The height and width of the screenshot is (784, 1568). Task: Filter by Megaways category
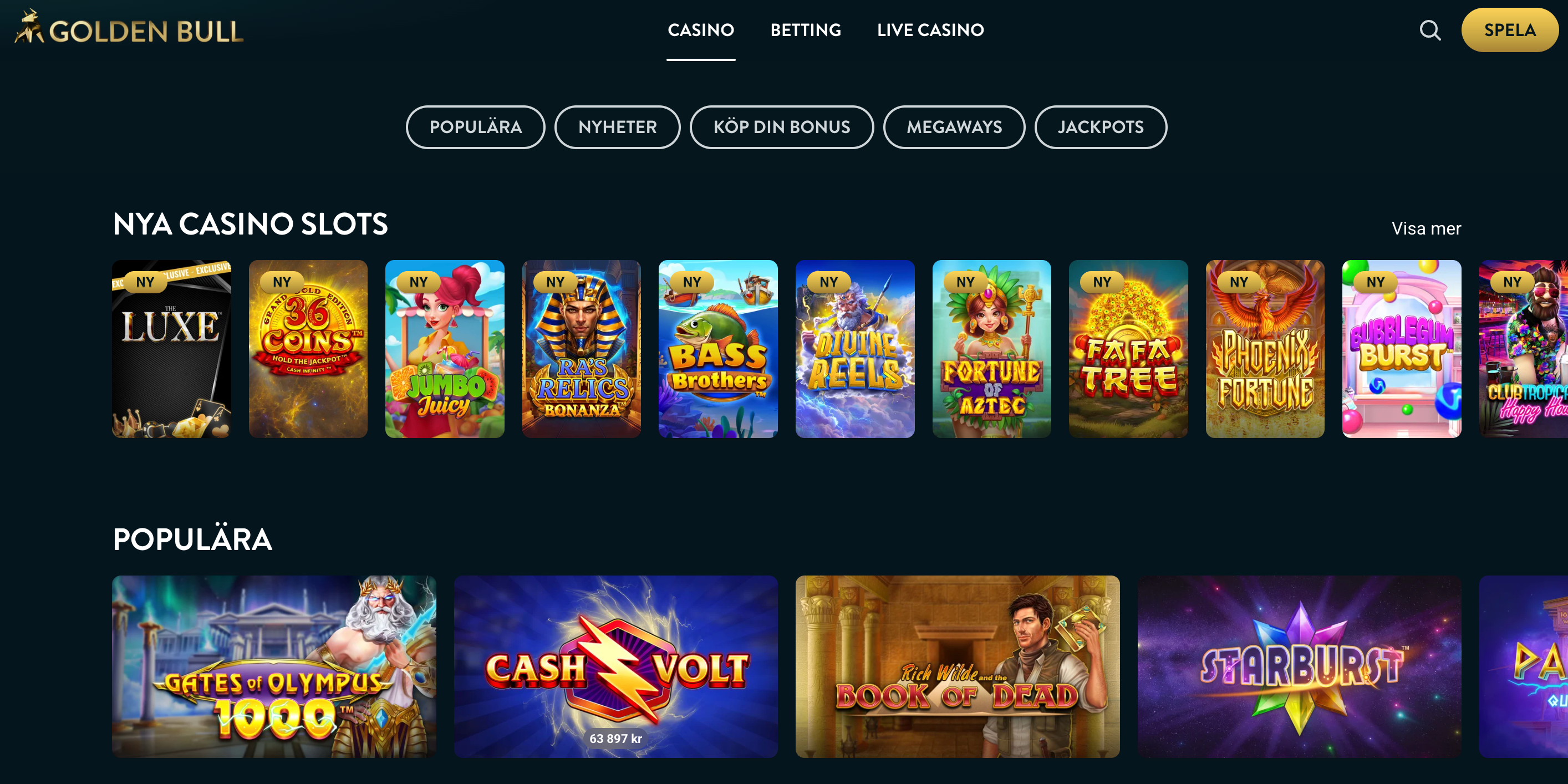pyautogui.click(x=954, y=126)
